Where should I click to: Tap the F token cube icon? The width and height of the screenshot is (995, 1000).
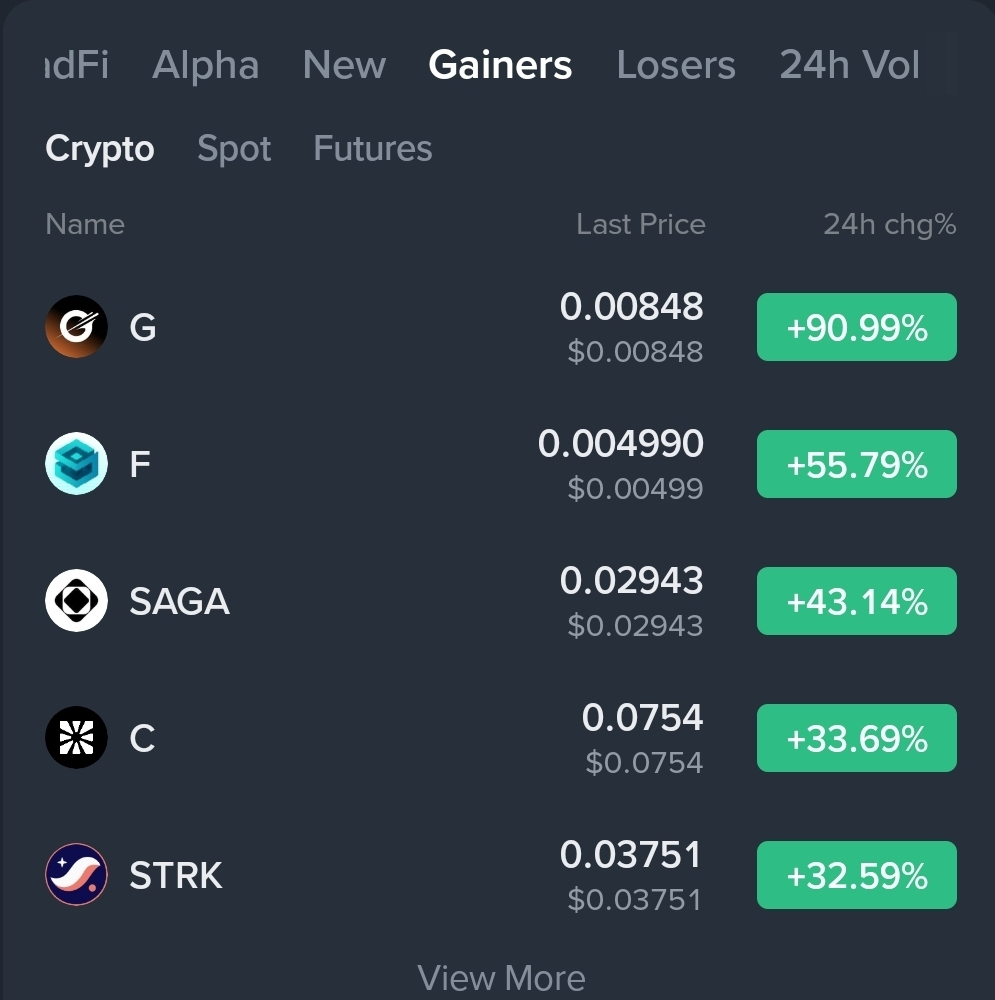[x=77, y=464]
